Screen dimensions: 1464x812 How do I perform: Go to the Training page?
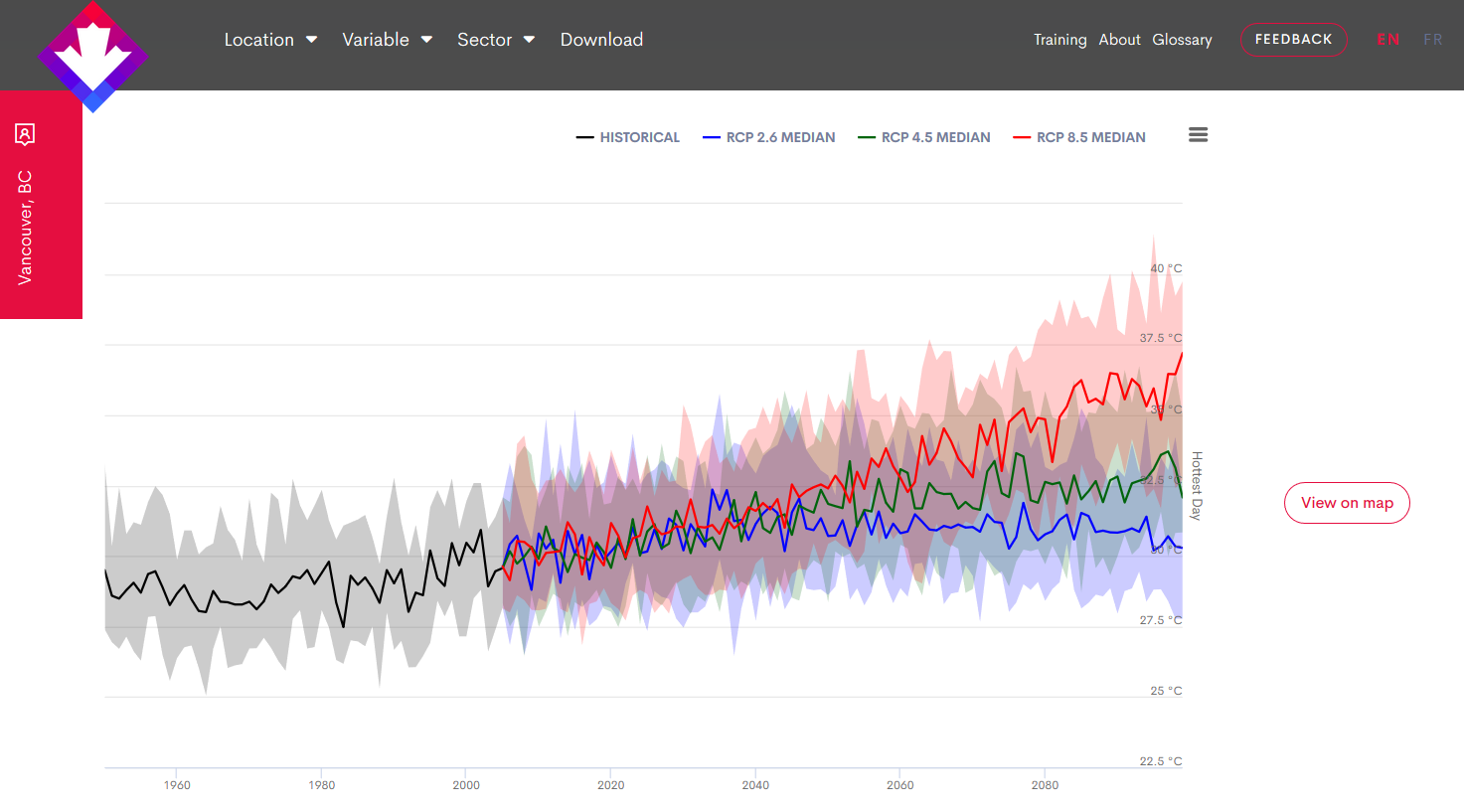tap(1059, 40)
